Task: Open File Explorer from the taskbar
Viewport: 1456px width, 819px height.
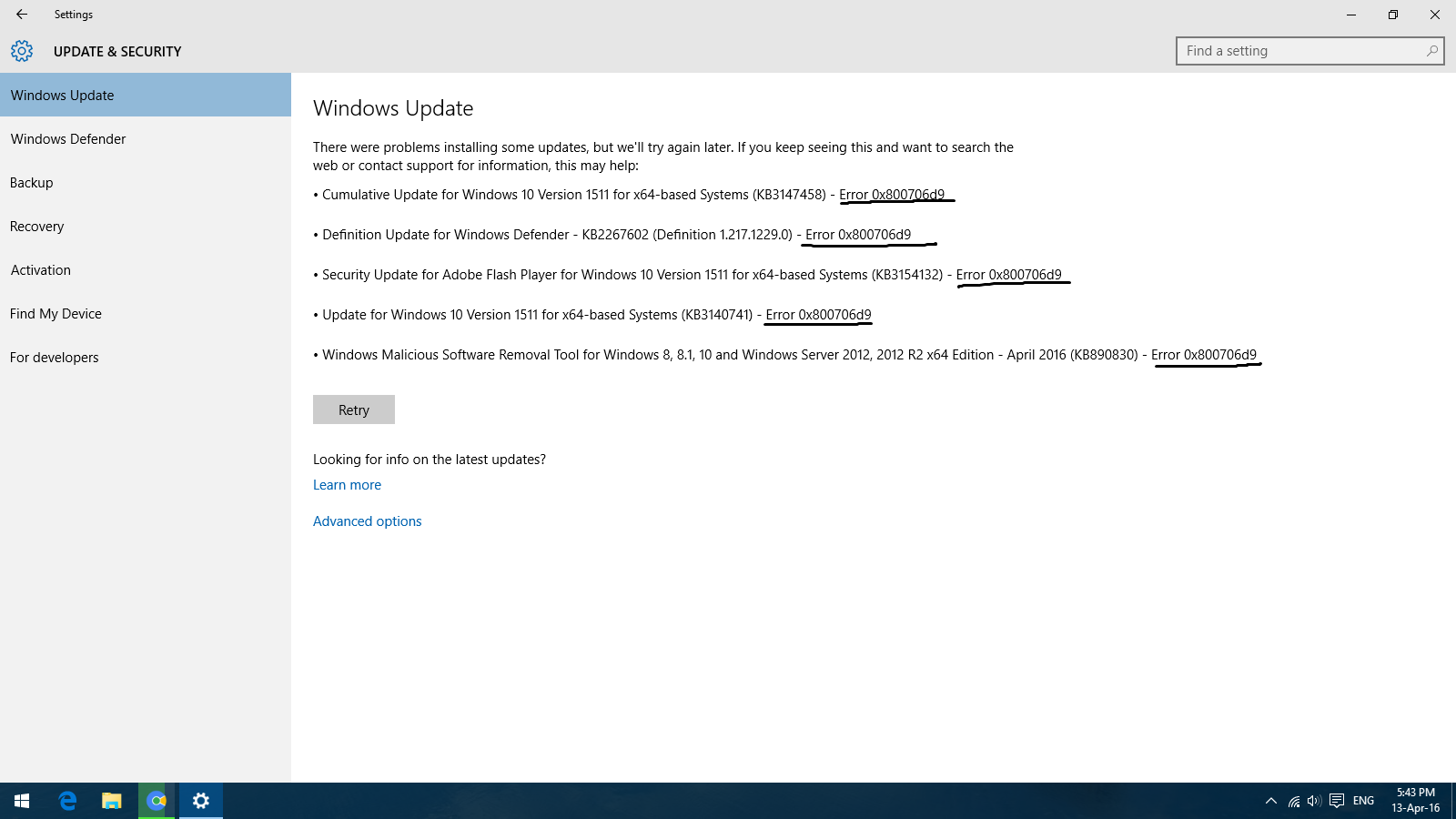Action: (x=112, y=801)
